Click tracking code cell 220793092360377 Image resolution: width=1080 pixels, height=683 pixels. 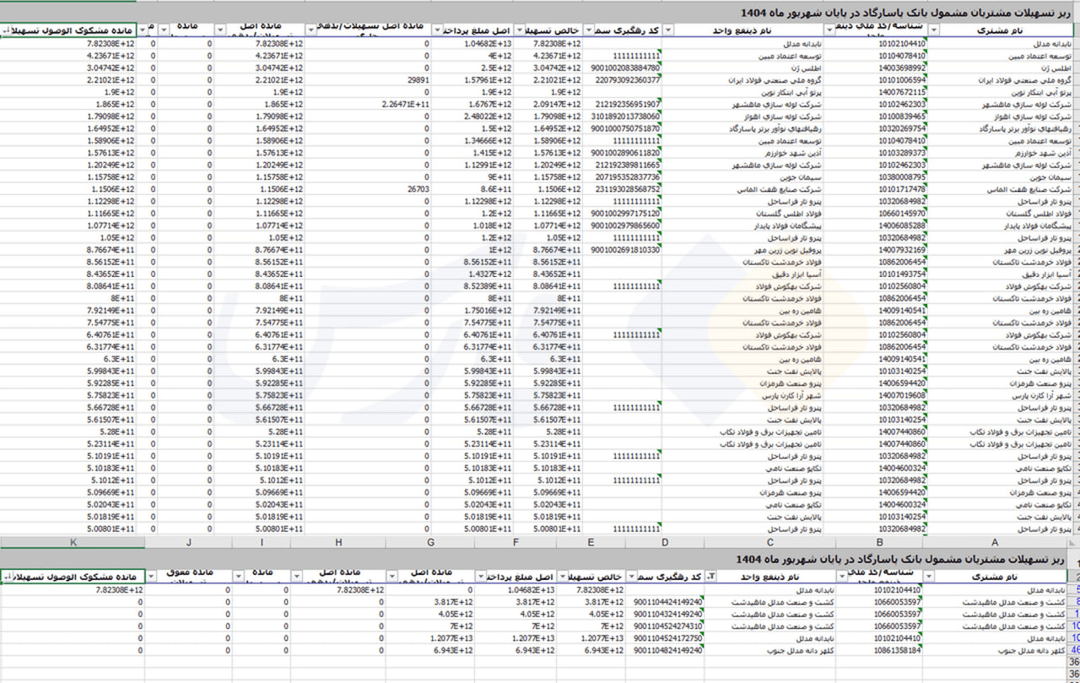pos(626,79)
